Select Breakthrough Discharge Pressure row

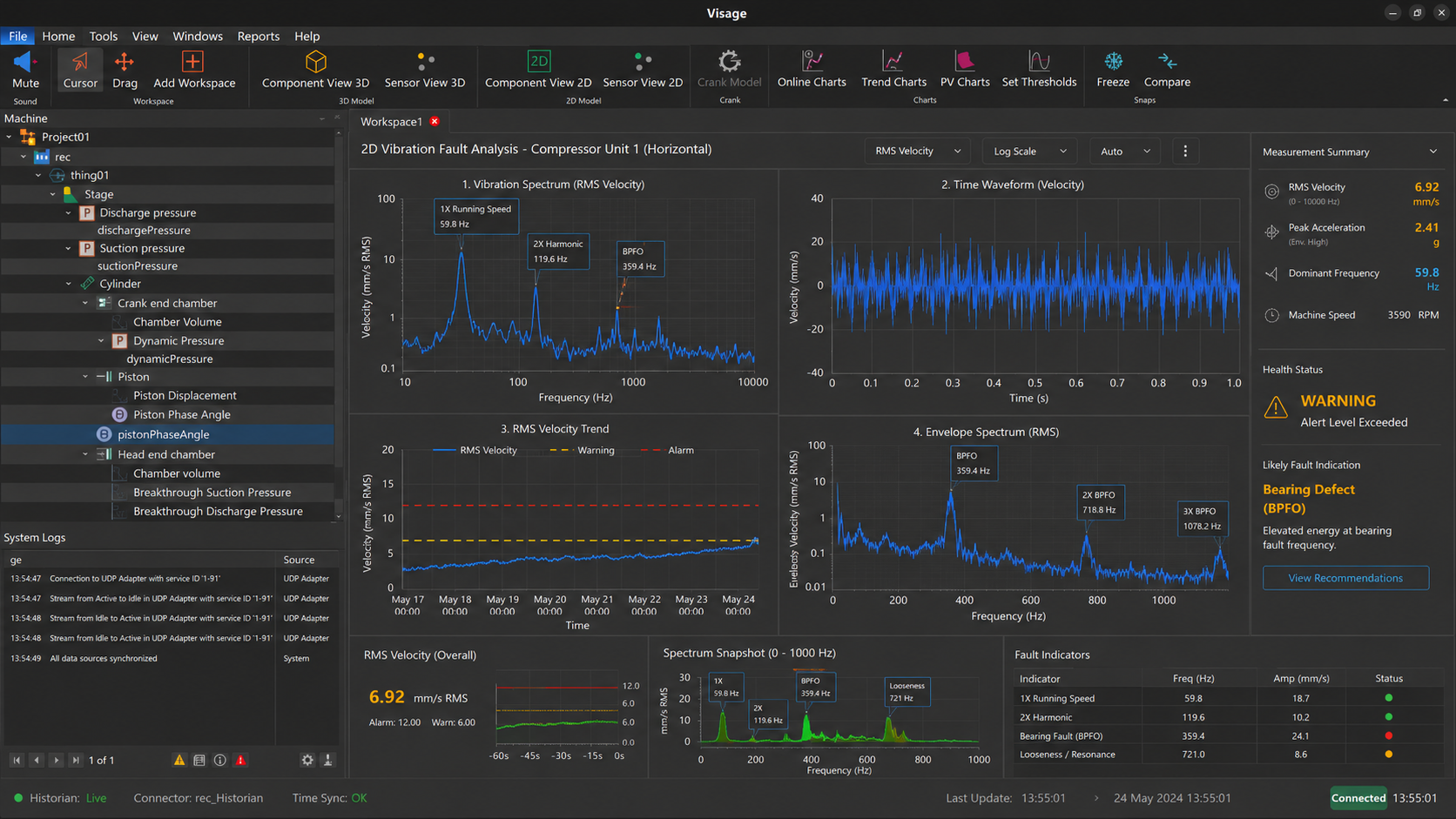pyautogui.click(x=167, y=511)
